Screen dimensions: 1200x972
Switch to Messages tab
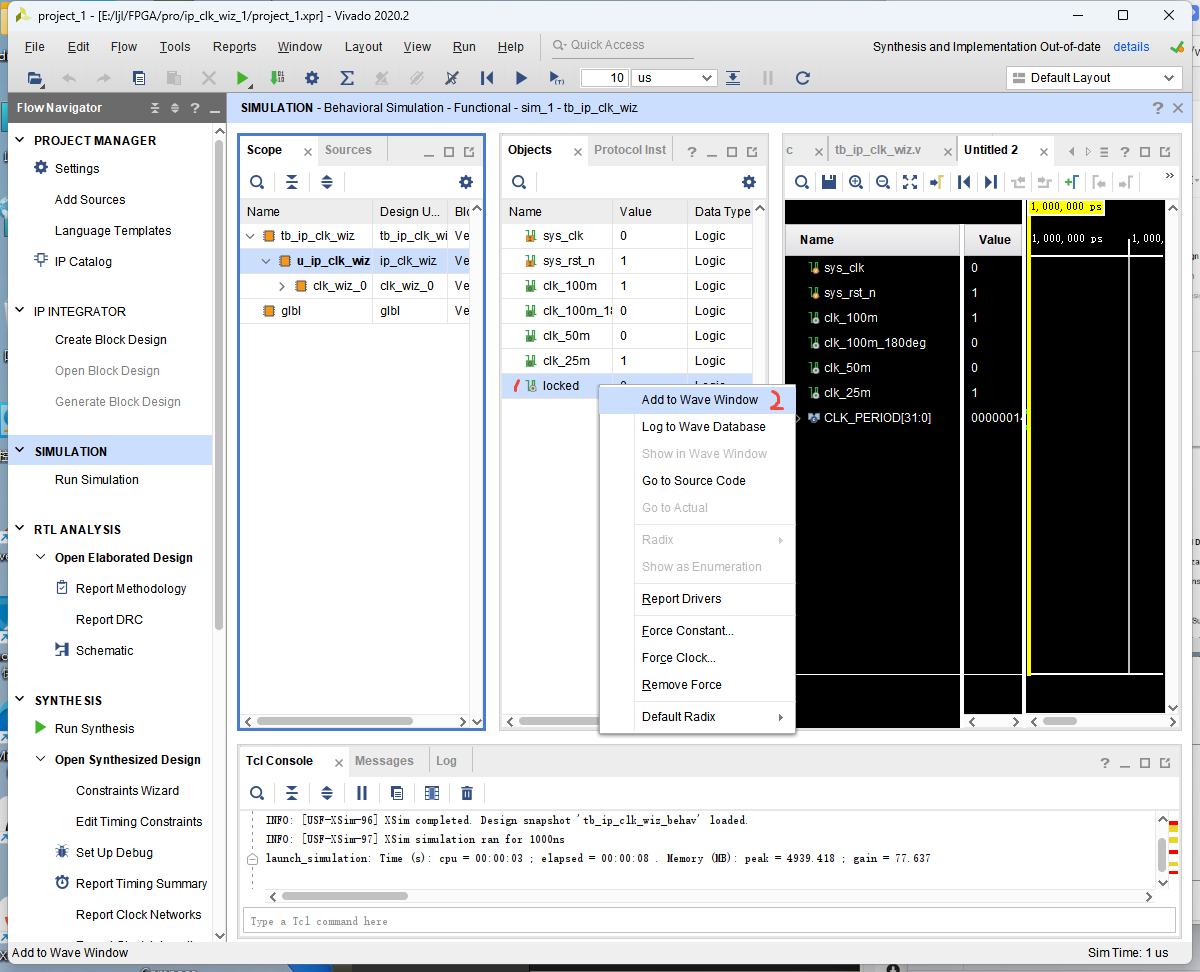coord(384,761)
